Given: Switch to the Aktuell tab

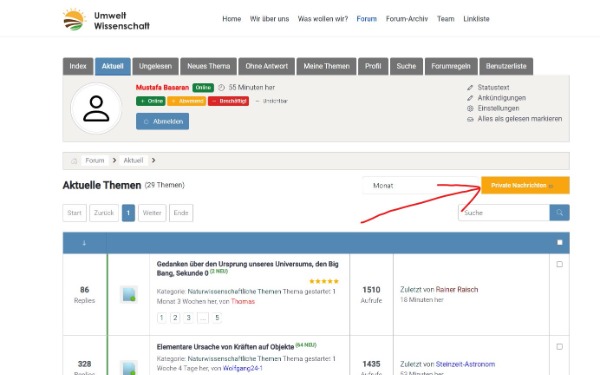Looking at the screenshot, I should pyautogui.click(x=112, y=66).
